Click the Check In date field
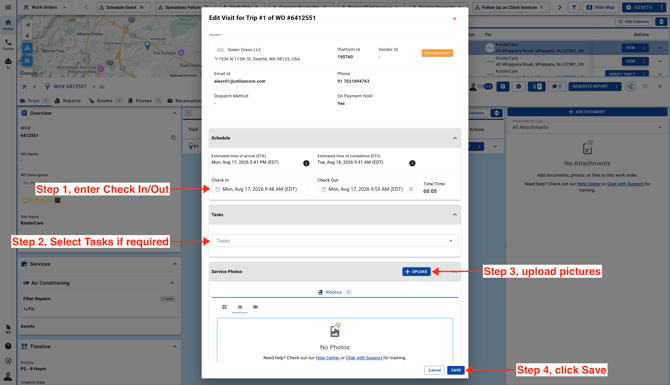Screen dimensions: 670x385 [x=260, y=189]
